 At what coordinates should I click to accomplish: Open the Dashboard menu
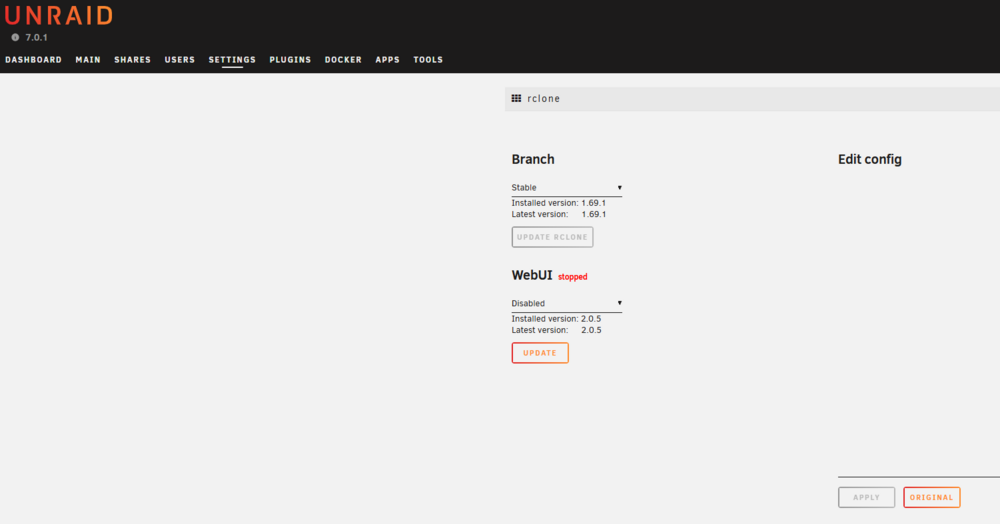(34, 60)
